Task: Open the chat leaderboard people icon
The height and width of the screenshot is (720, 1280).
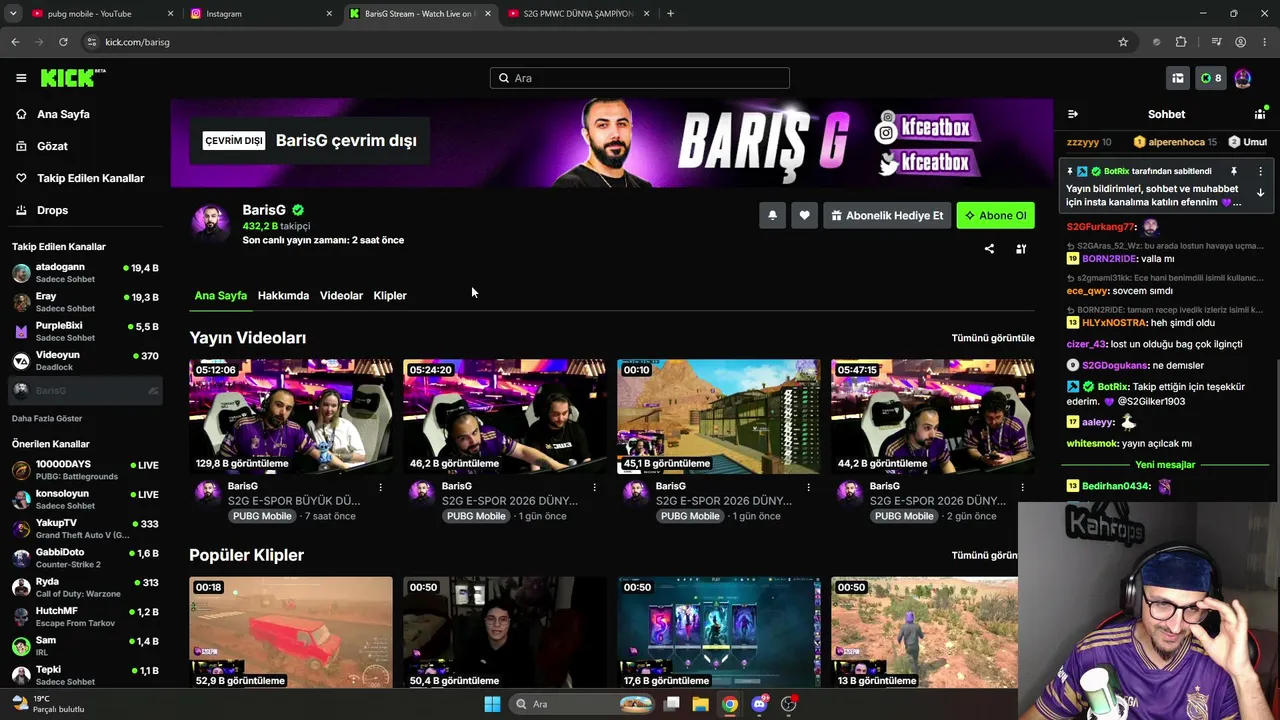Action: [1260, 114]
